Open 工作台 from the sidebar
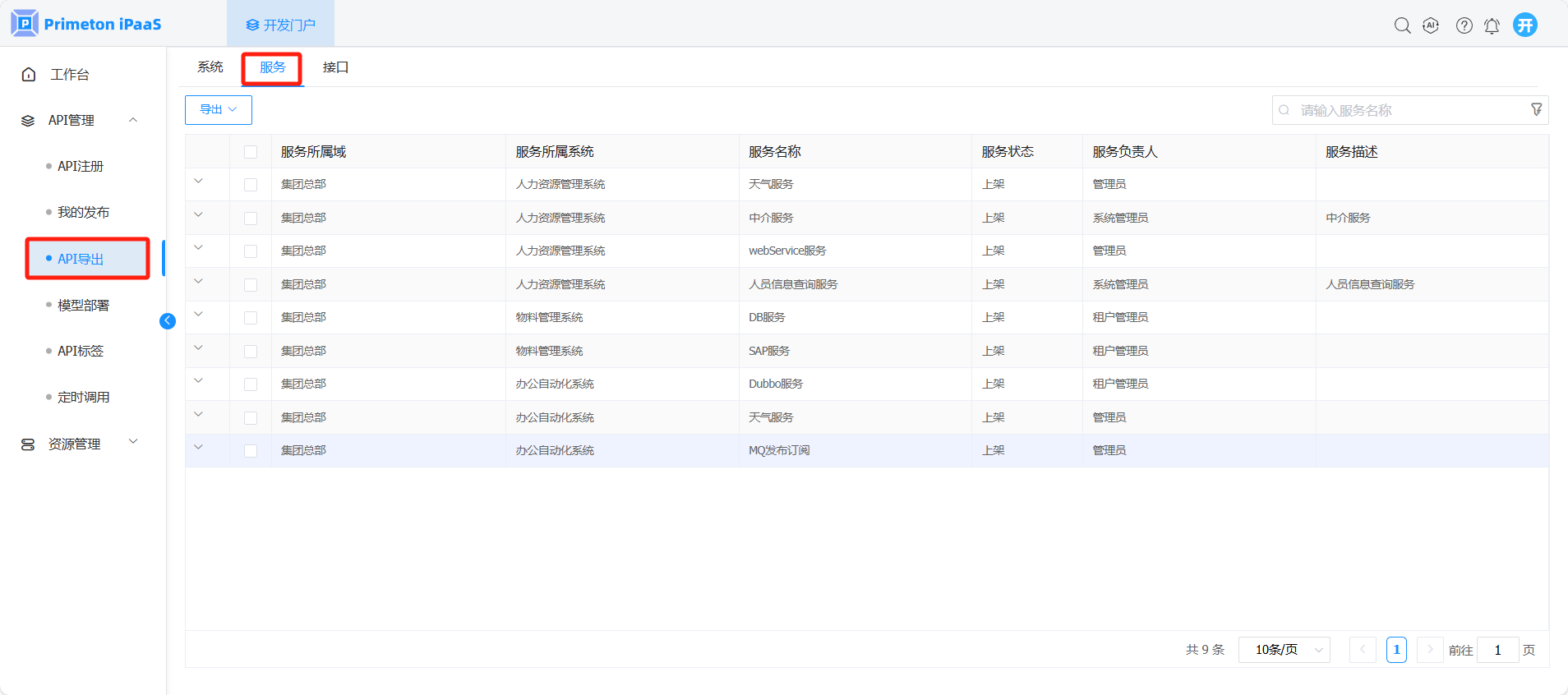 click(70, 75)
